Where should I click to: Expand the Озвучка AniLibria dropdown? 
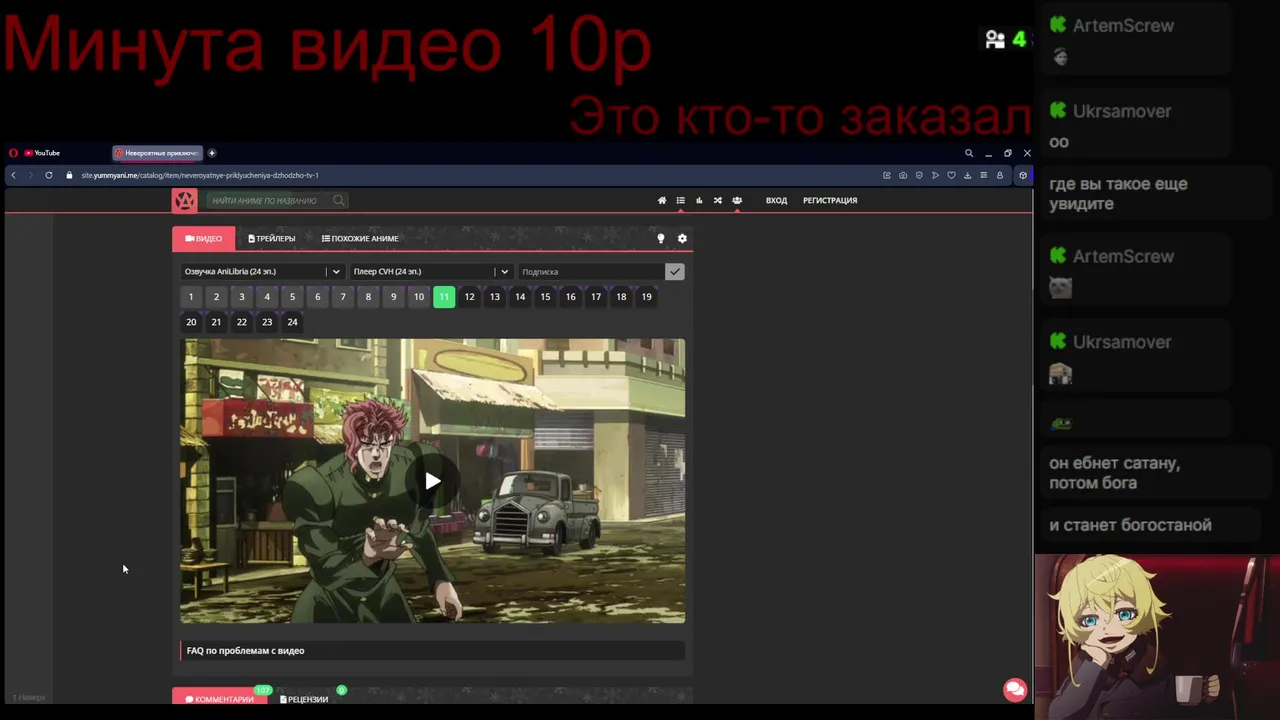pos(262,271)
